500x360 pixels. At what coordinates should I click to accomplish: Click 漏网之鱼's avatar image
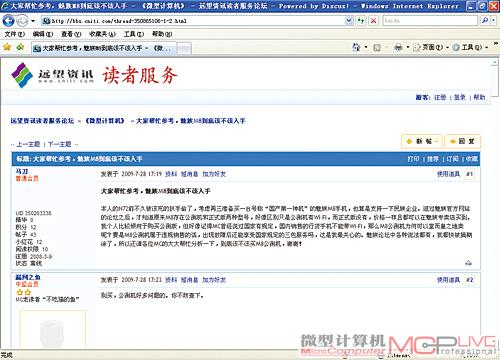[52, 329]
